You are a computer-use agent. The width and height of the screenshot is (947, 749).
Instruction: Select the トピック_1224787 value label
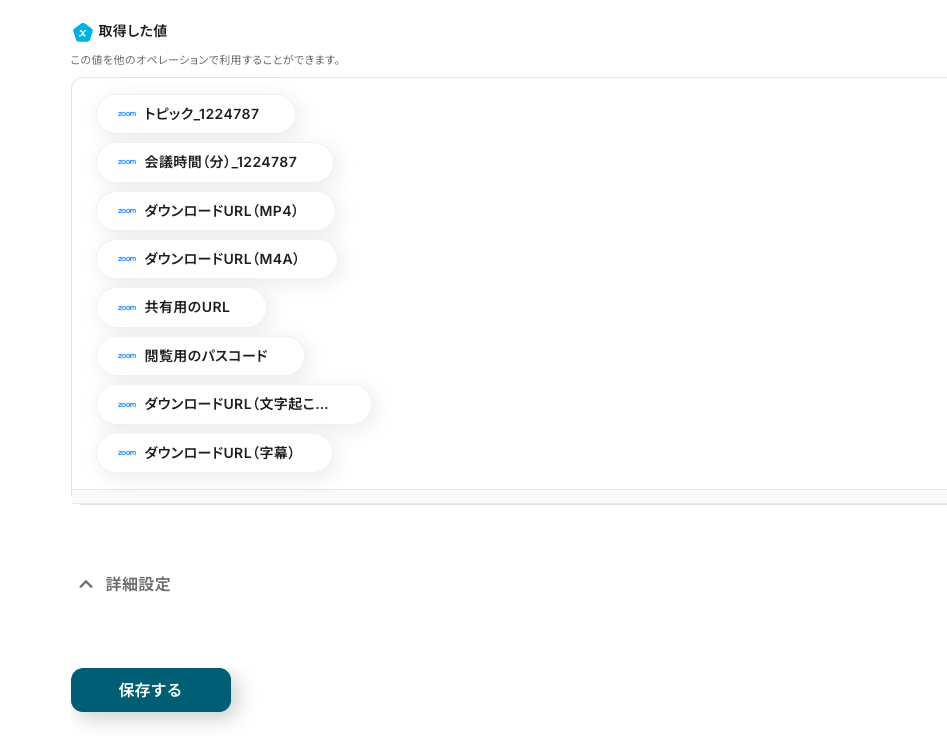point(201,114)
